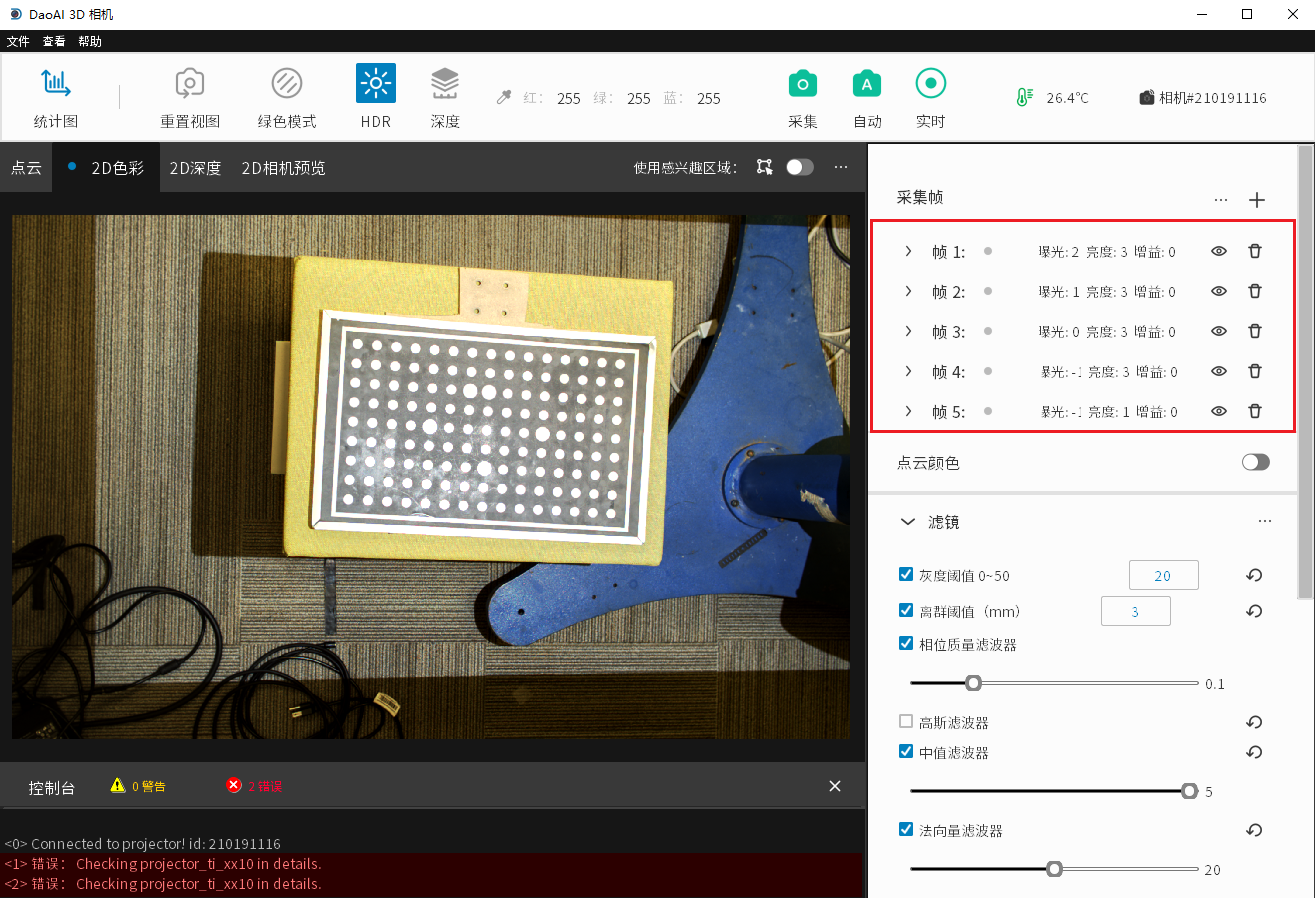Click the 重置视图 reset view icon
The width and height of the screenshot is (1315, 898).
pyautogui.click(x=190, y=84)
